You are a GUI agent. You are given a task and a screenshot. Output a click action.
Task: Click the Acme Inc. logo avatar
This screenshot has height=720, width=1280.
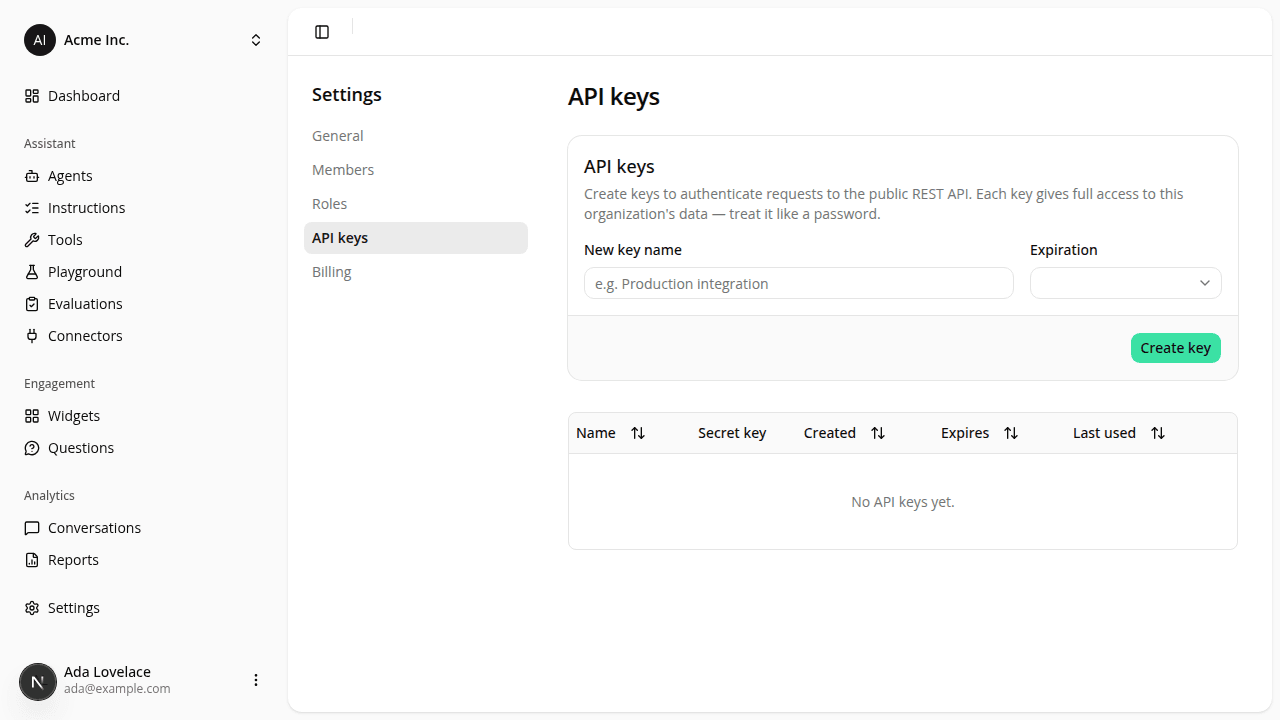click(x=40, y=40)
